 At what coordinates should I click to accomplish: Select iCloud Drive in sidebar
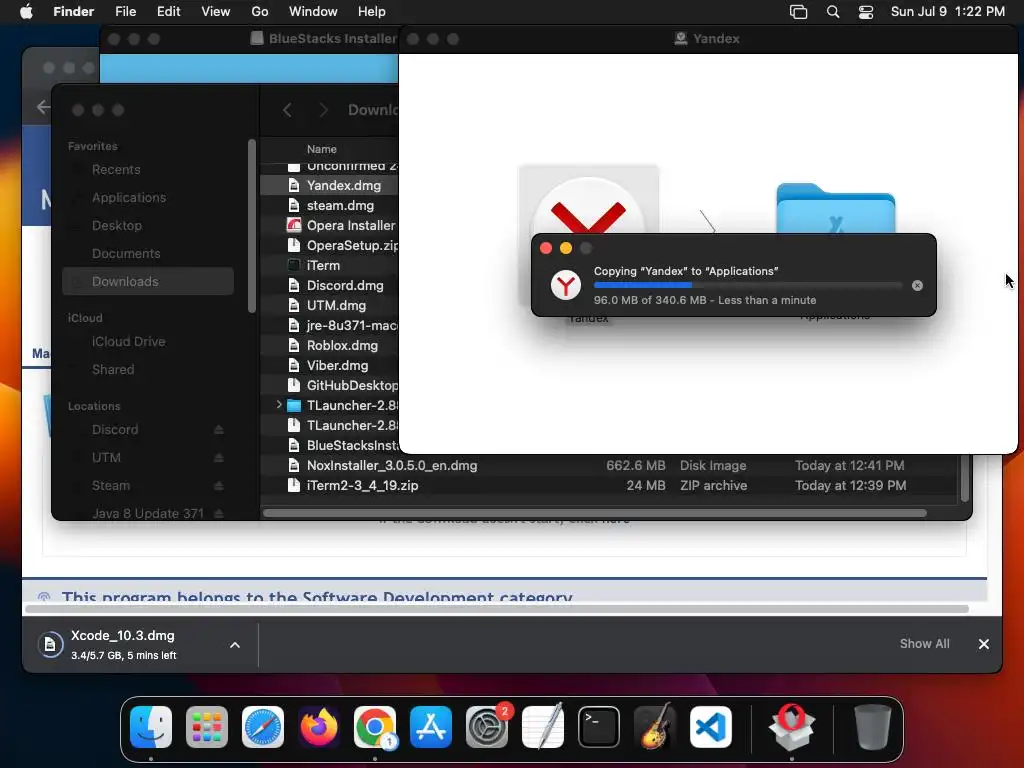[128, 342]
